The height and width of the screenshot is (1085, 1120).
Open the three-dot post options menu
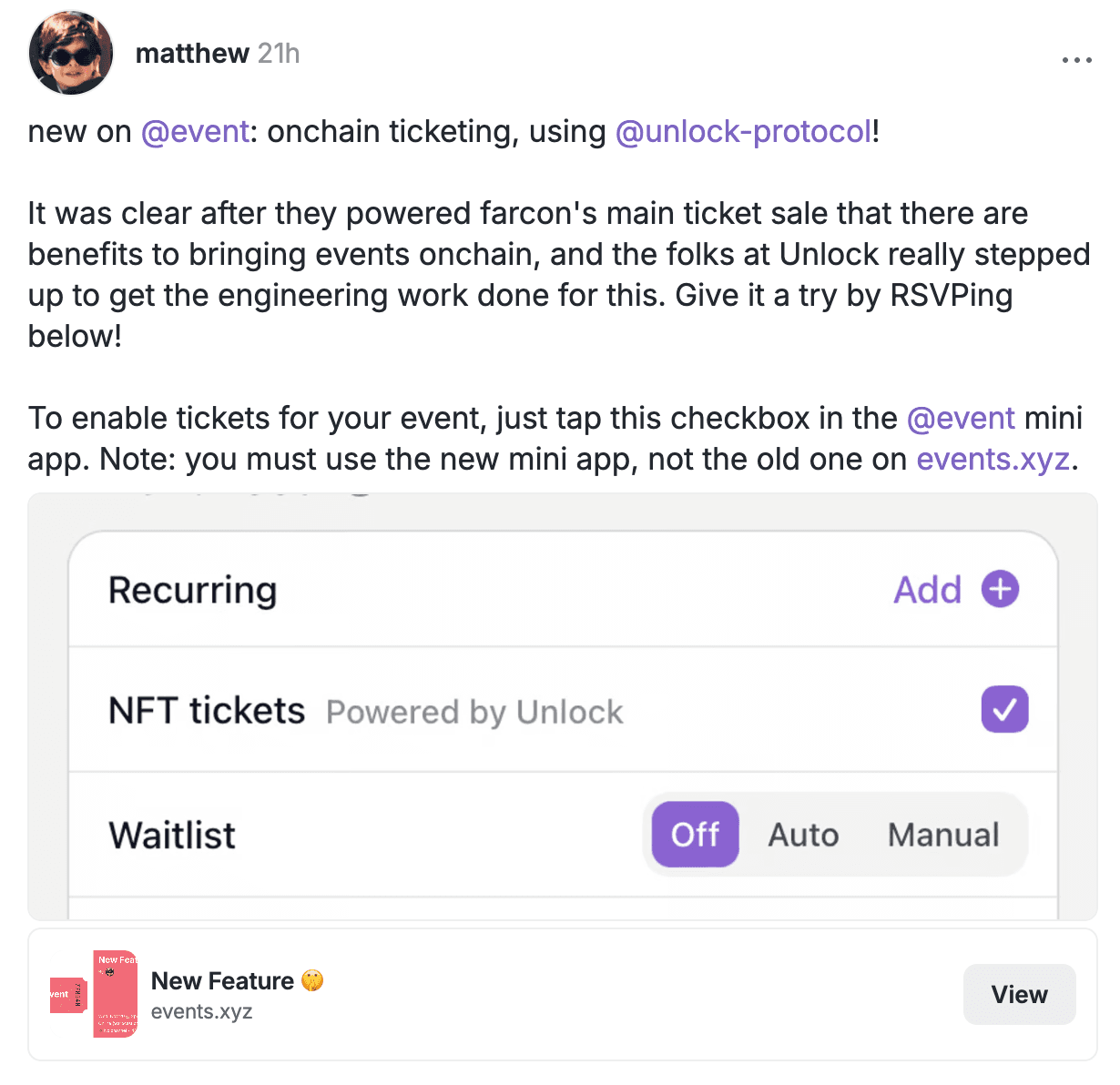[x=1076, y=61]
